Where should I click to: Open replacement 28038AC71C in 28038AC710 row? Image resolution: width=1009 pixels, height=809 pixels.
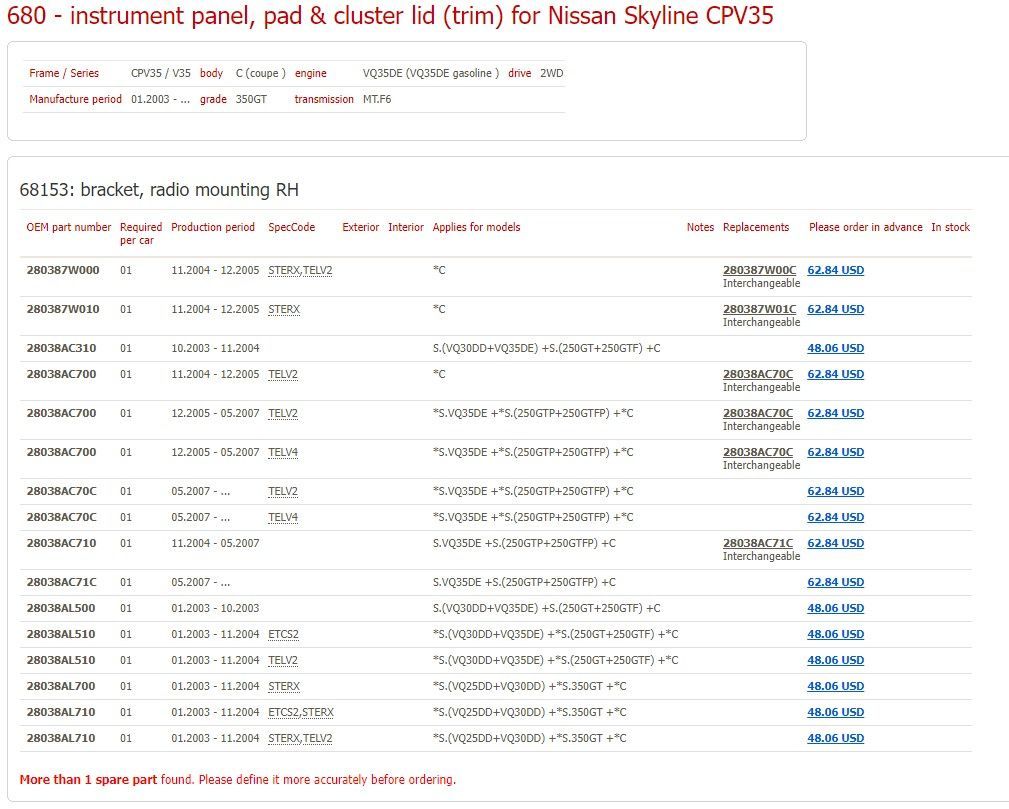(757, 543)
